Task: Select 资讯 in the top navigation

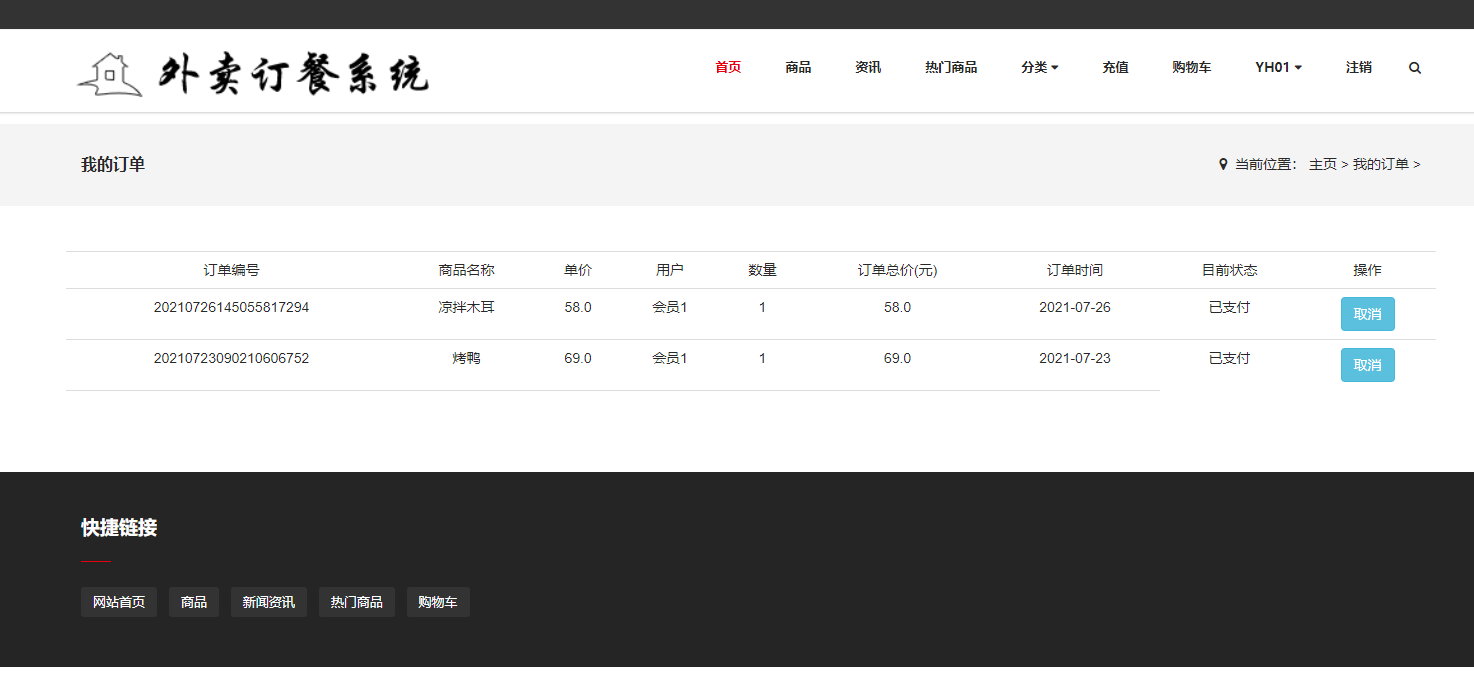Action: (868, 68)
